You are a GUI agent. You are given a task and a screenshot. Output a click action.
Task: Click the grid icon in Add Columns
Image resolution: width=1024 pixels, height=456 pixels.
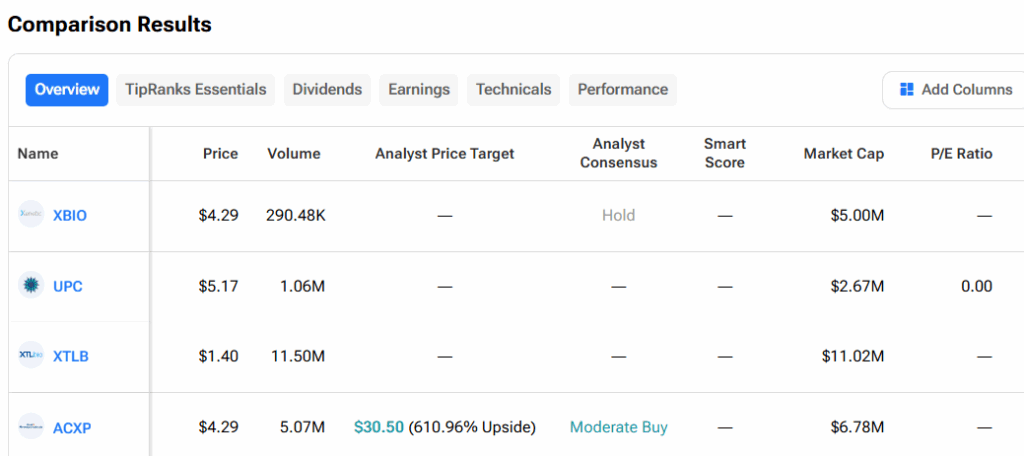pyautogui.click(x=907, y=90)
